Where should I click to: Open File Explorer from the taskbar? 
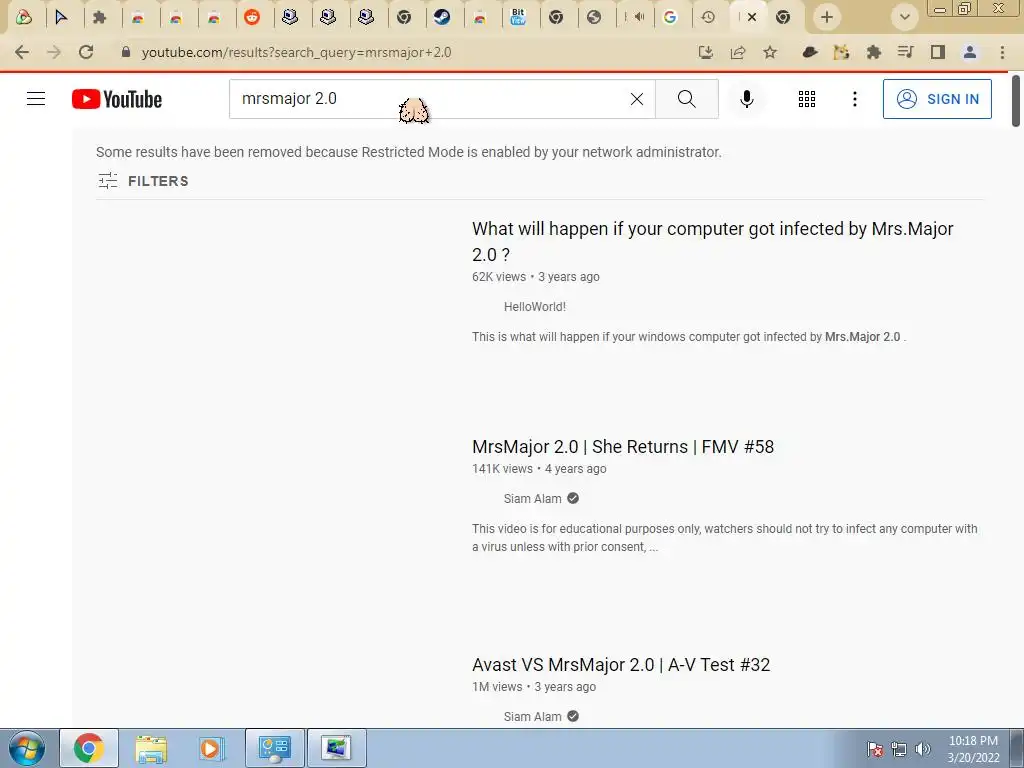point(151,748)
